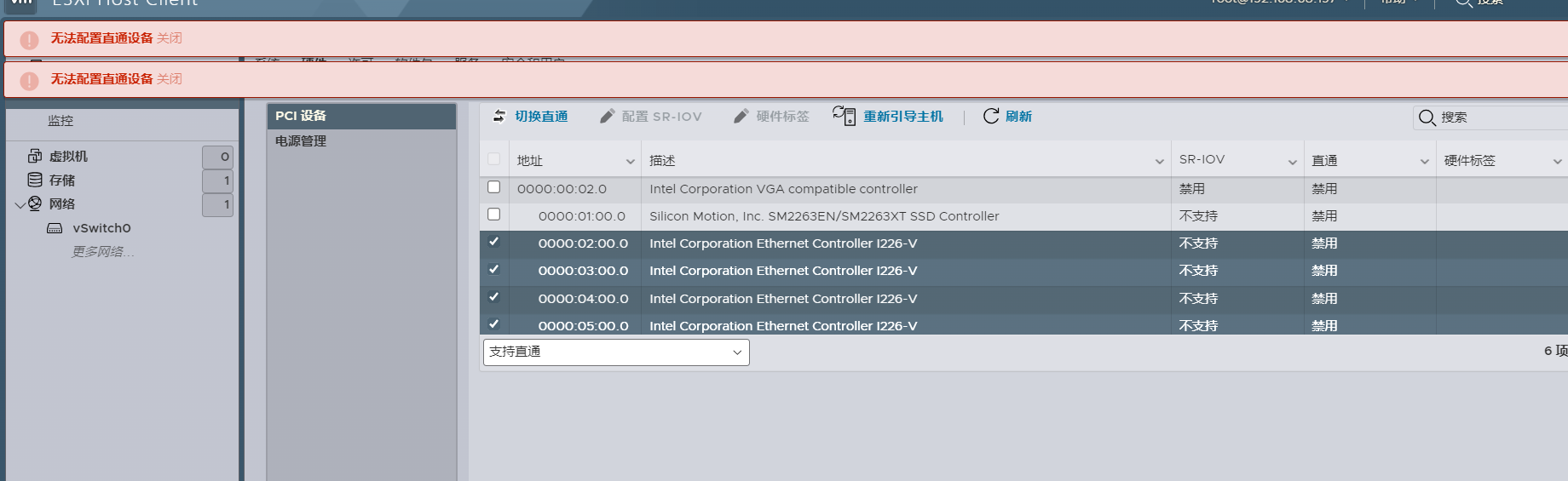The height and width of the screenshot is (481, 1568).
Task: Open the 更多网络 link
Action: point(103,251)
